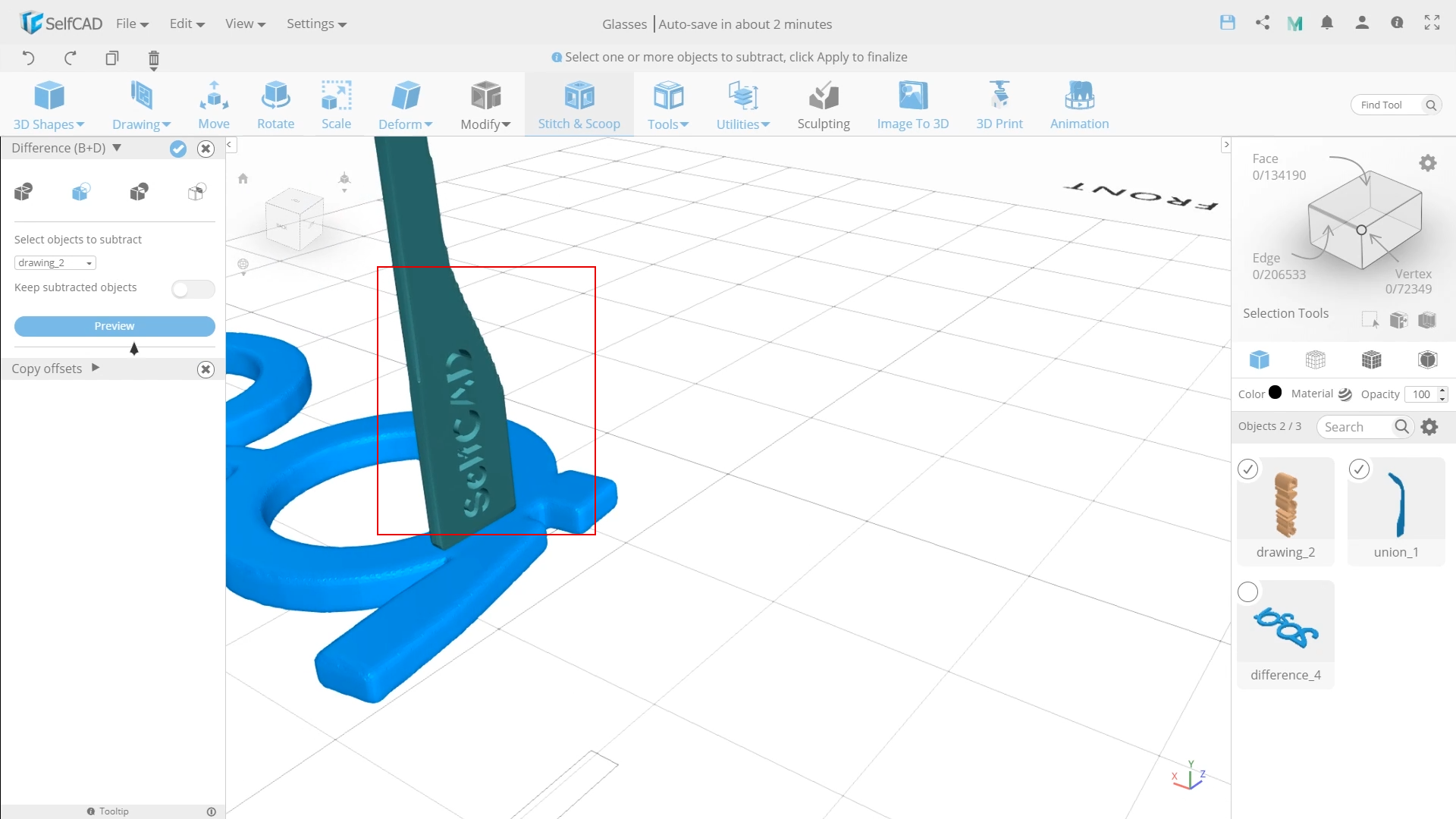Open the Modify tool menu
The height and width of the screenshot is (819, 1456).
click(485, 105)
